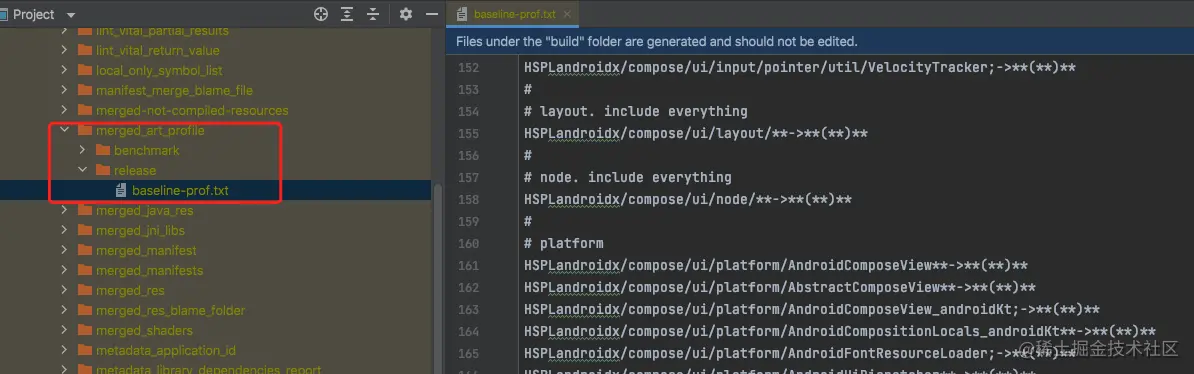Viewport: 1194px width, 374px height.
Task: Expand the merged_manifests folder
Action: (x=65, y=270)
